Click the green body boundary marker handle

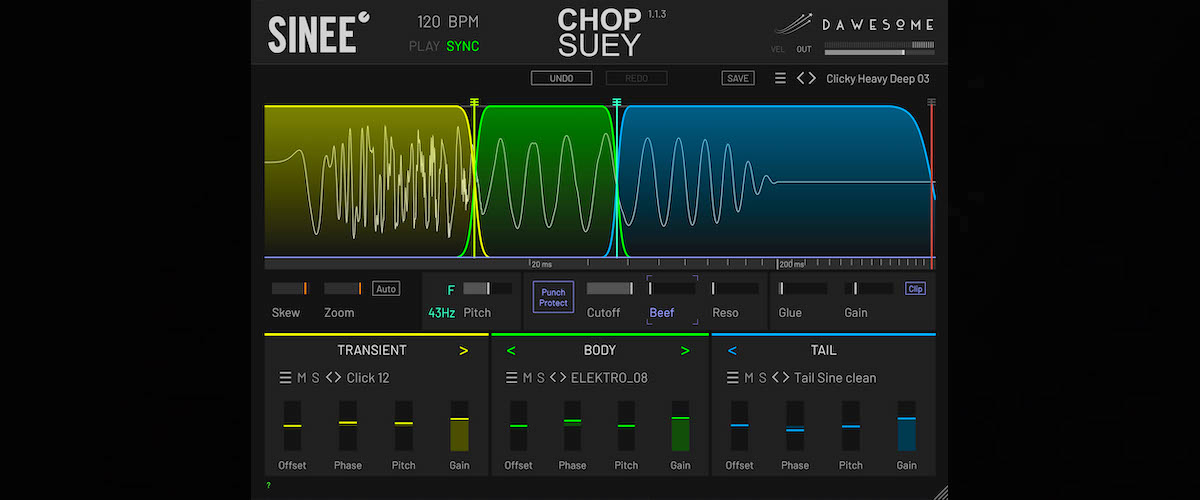[x=617, y=102]
